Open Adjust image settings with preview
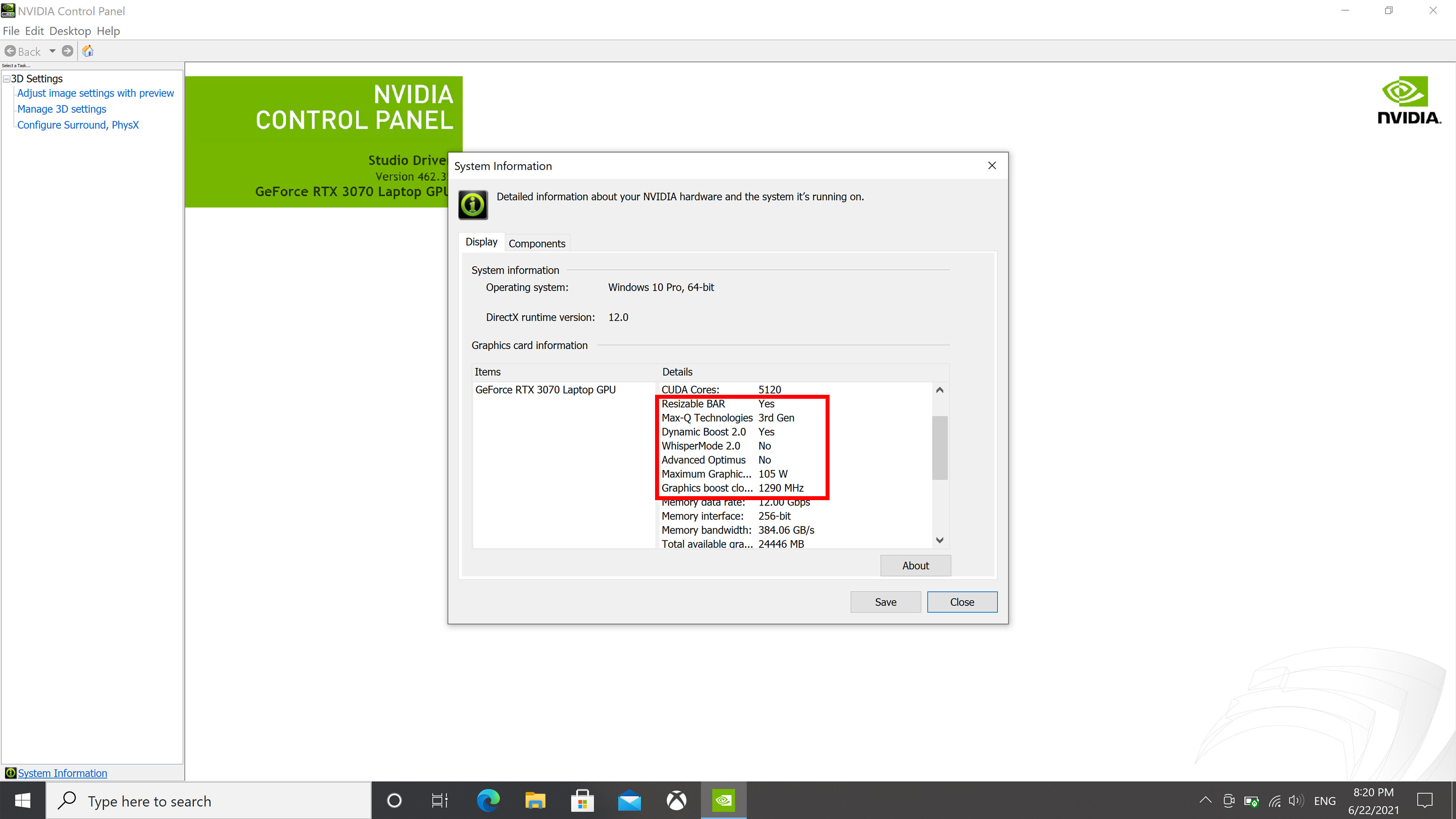This screenshot has height=819, width=1456. 95,93
